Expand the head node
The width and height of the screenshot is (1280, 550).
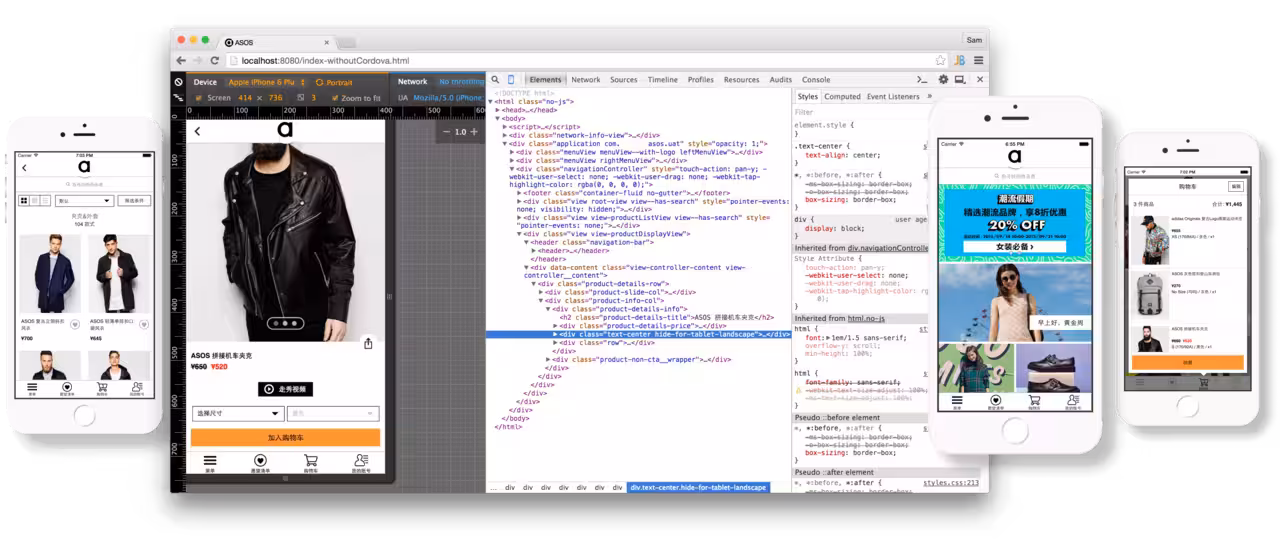pyautogui.click(x=497, y=109)
